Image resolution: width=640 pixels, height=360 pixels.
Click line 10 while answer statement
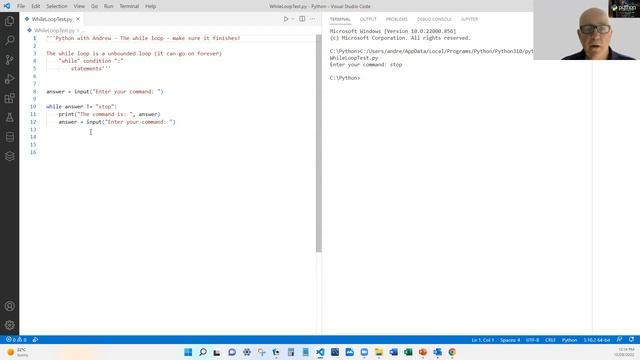click(x=81, y=107)
